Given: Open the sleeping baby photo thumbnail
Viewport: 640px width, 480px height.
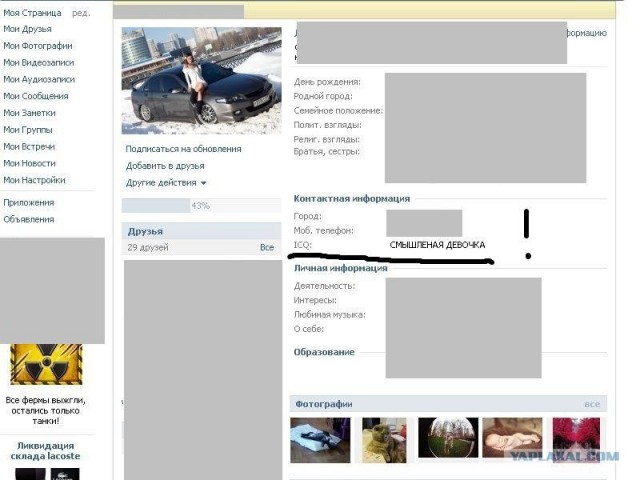Looking at the screenshot, I should click(x=512, y=438).
